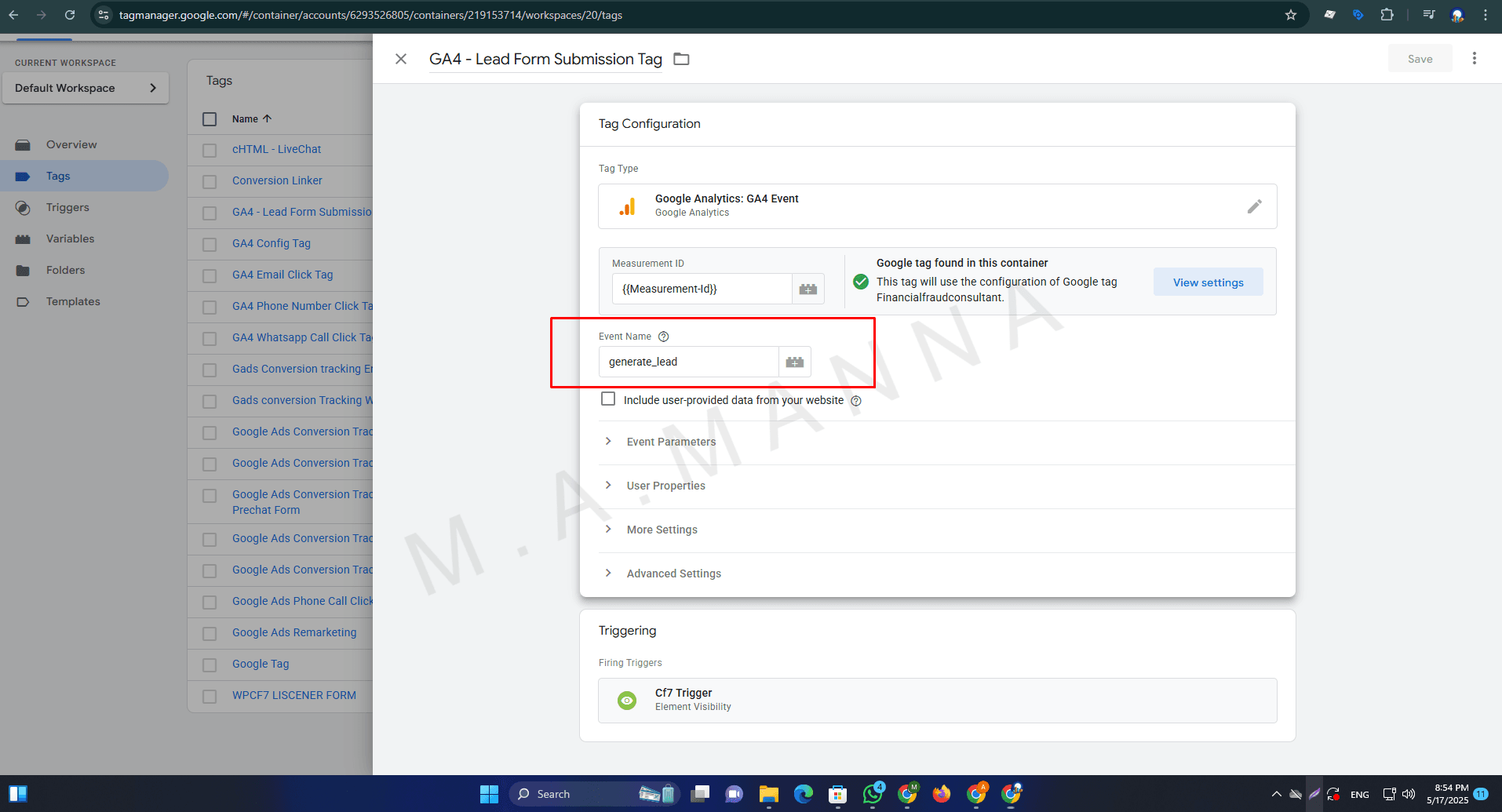The height and width of the screenshot is (812, 1502).
Task: Open the three-dot more actions menu
Action: (1474, 59)
